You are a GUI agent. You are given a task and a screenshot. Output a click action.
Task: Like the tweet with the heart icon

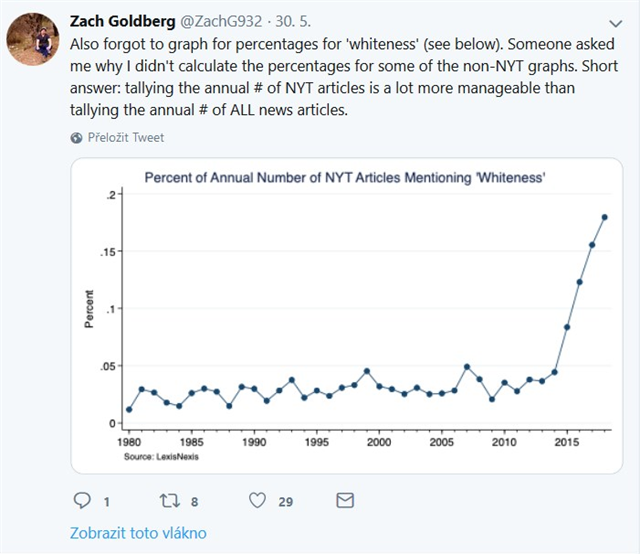(x=256, y=501)
